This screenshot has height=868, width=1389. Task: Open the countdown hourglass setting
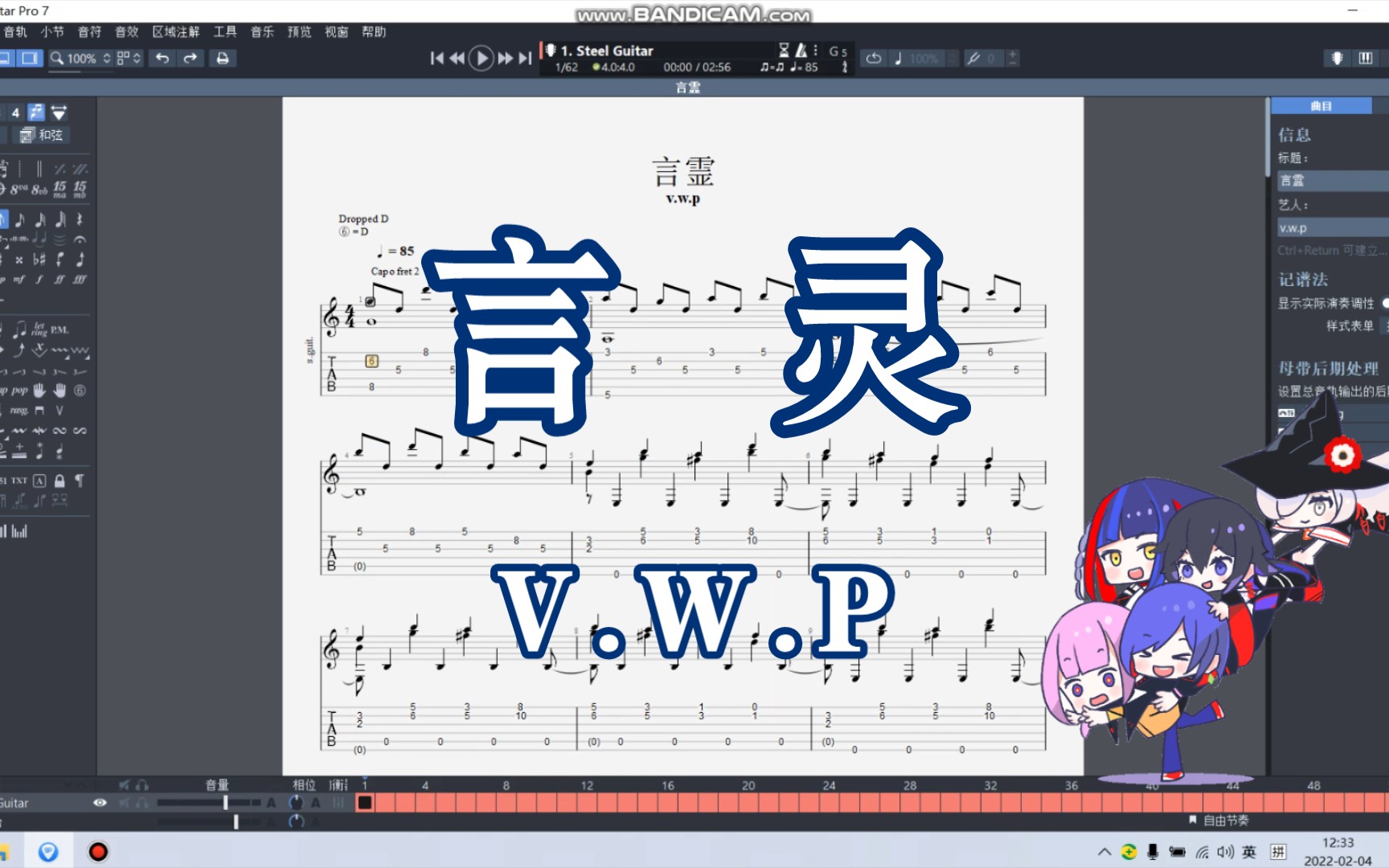pyautogui.click(x=784, y=51)
